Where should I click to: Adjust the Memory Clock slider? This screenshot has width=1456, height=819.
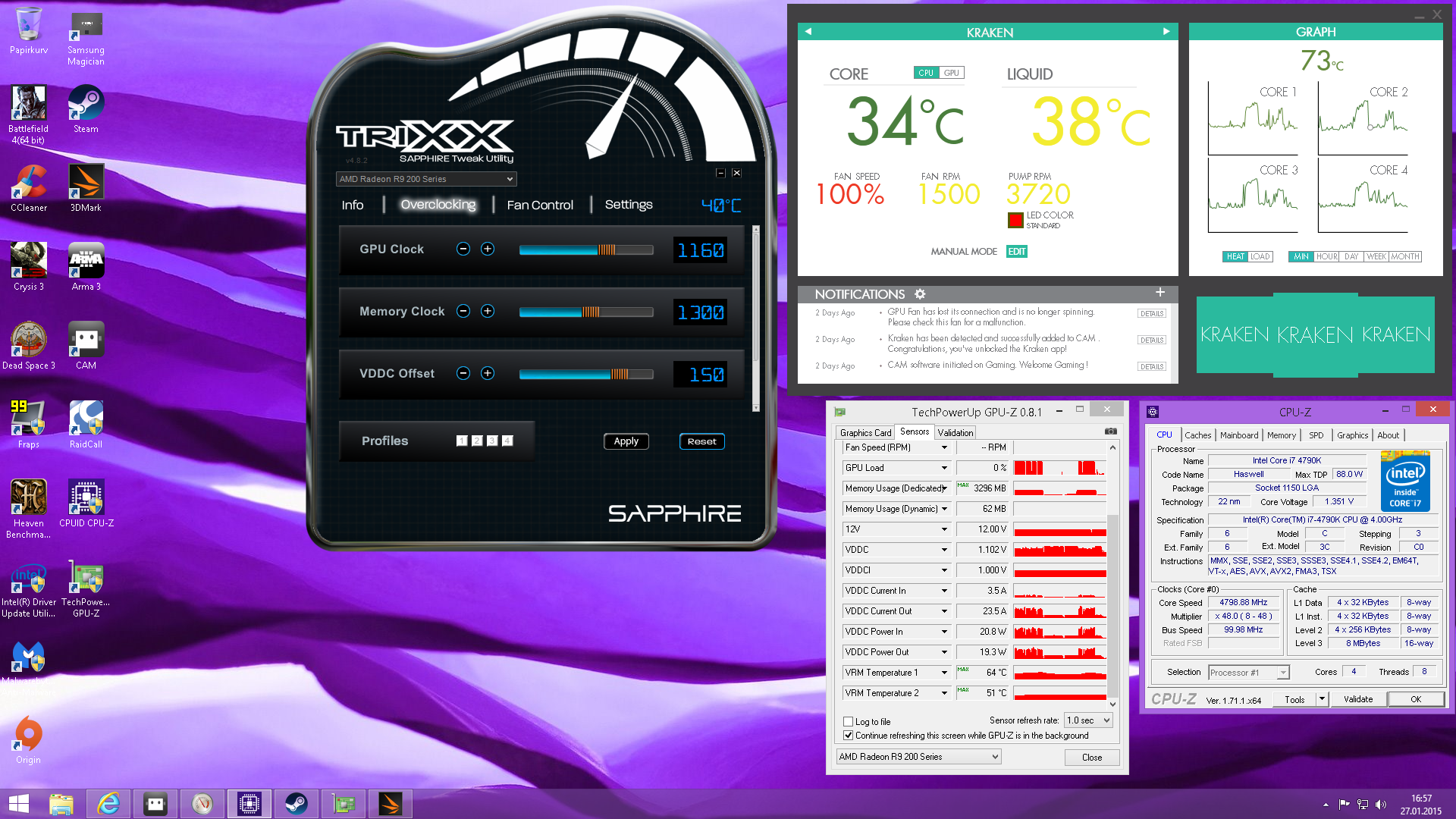pos(585,312)
